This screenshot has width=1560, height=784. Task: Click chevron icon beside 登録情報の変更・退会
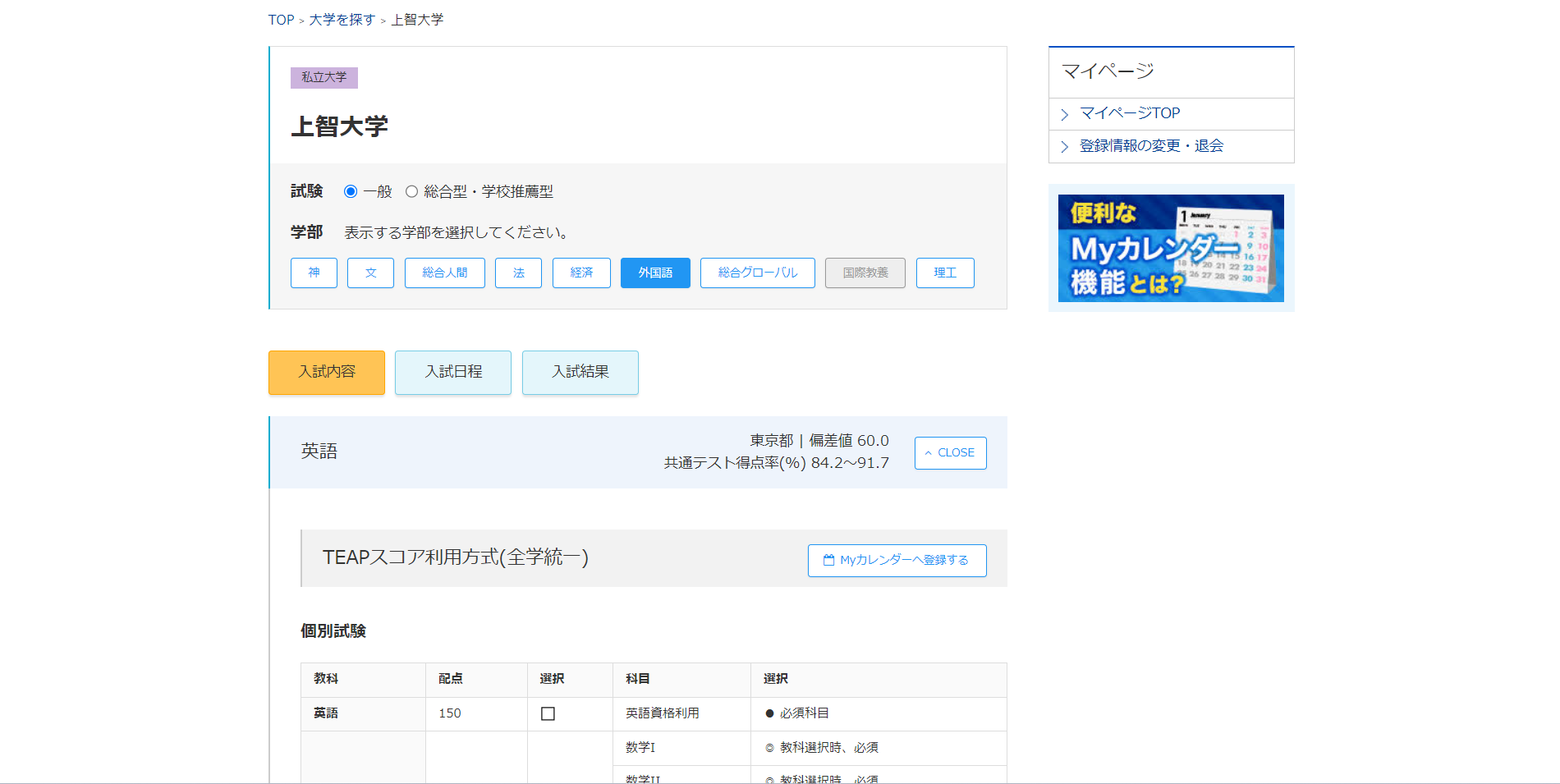[x=1065, y=147]
